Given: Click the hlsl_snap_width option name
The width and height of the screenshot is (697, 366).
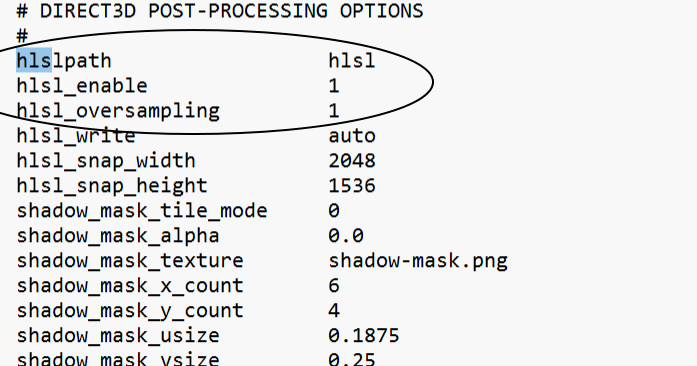Looking at the screenshot, I should [106, 161].
